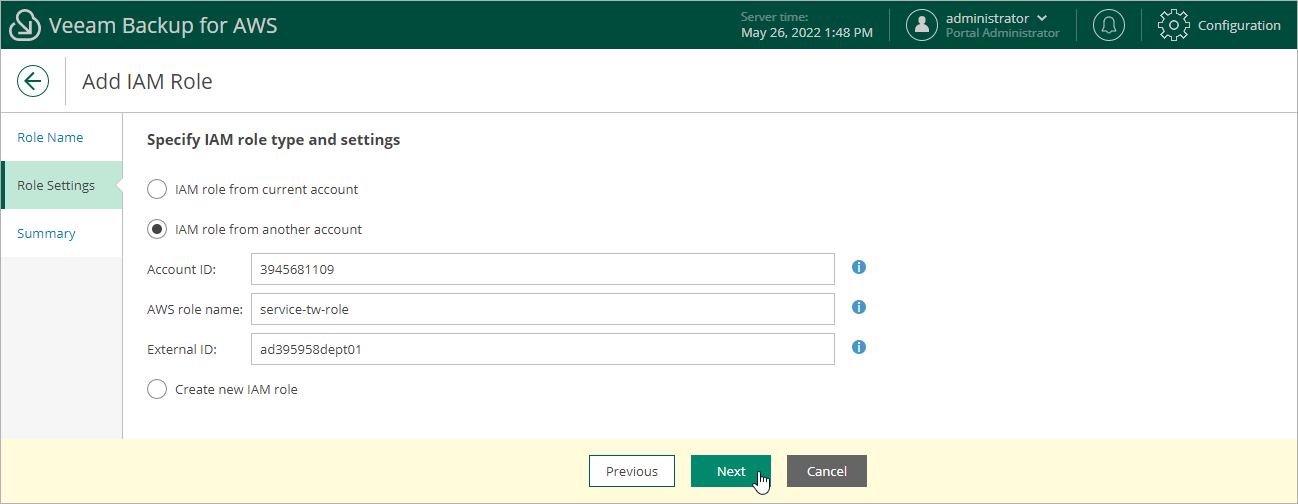Viewport: 1298px width, 504px height.
Task: Select IAM role from another account
Action: point(157,229)
